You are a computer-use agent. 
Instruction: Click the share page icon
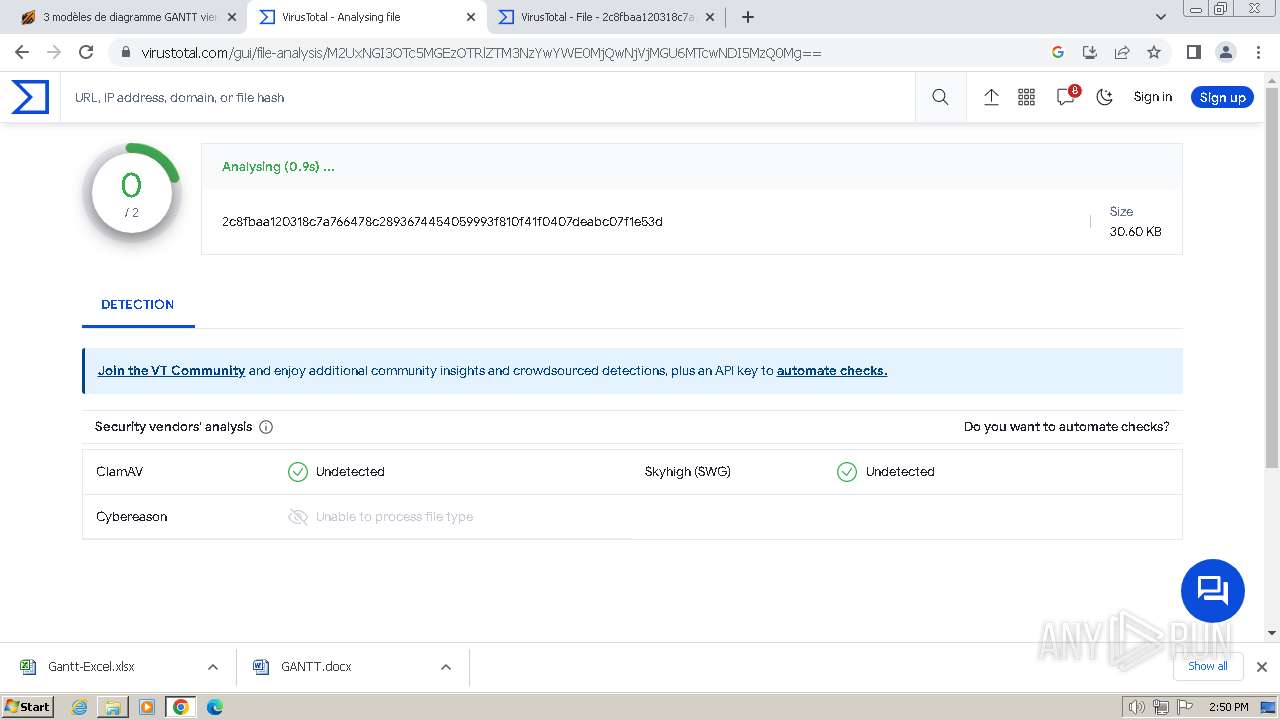[x=1122, y=53]
